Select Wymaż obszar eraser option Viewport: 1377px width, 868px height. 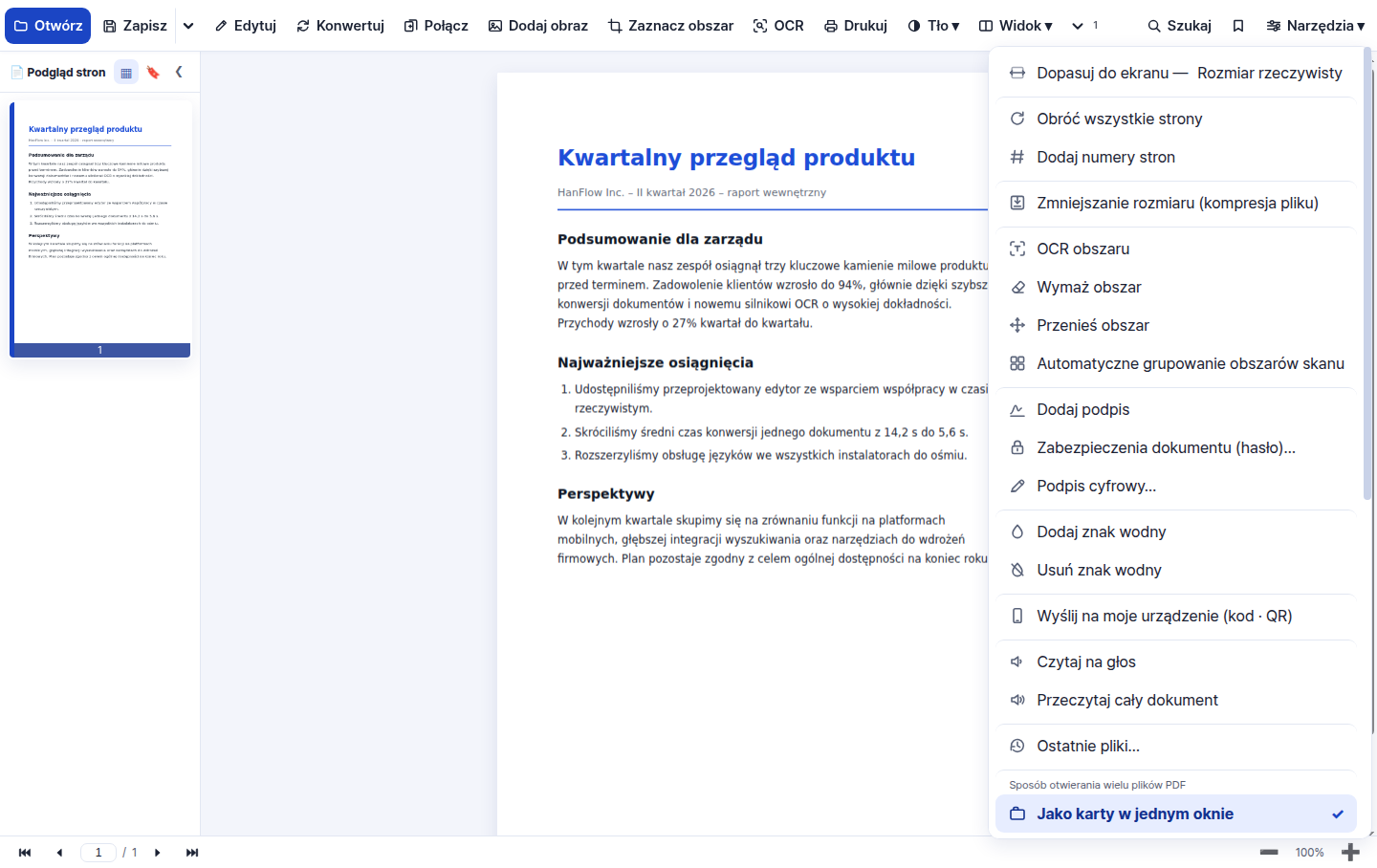pyautogui.click(x=1176, y=287)
